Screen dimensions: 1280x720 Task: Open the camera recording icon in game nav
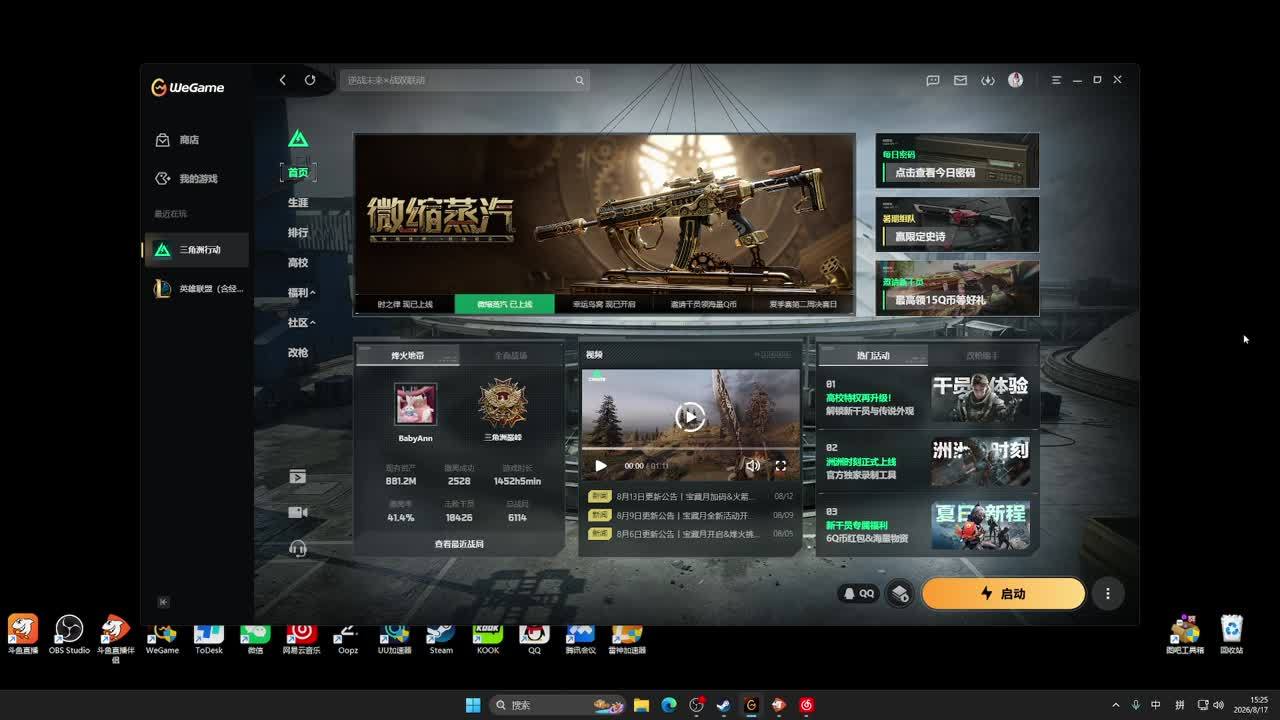(298, 512)
